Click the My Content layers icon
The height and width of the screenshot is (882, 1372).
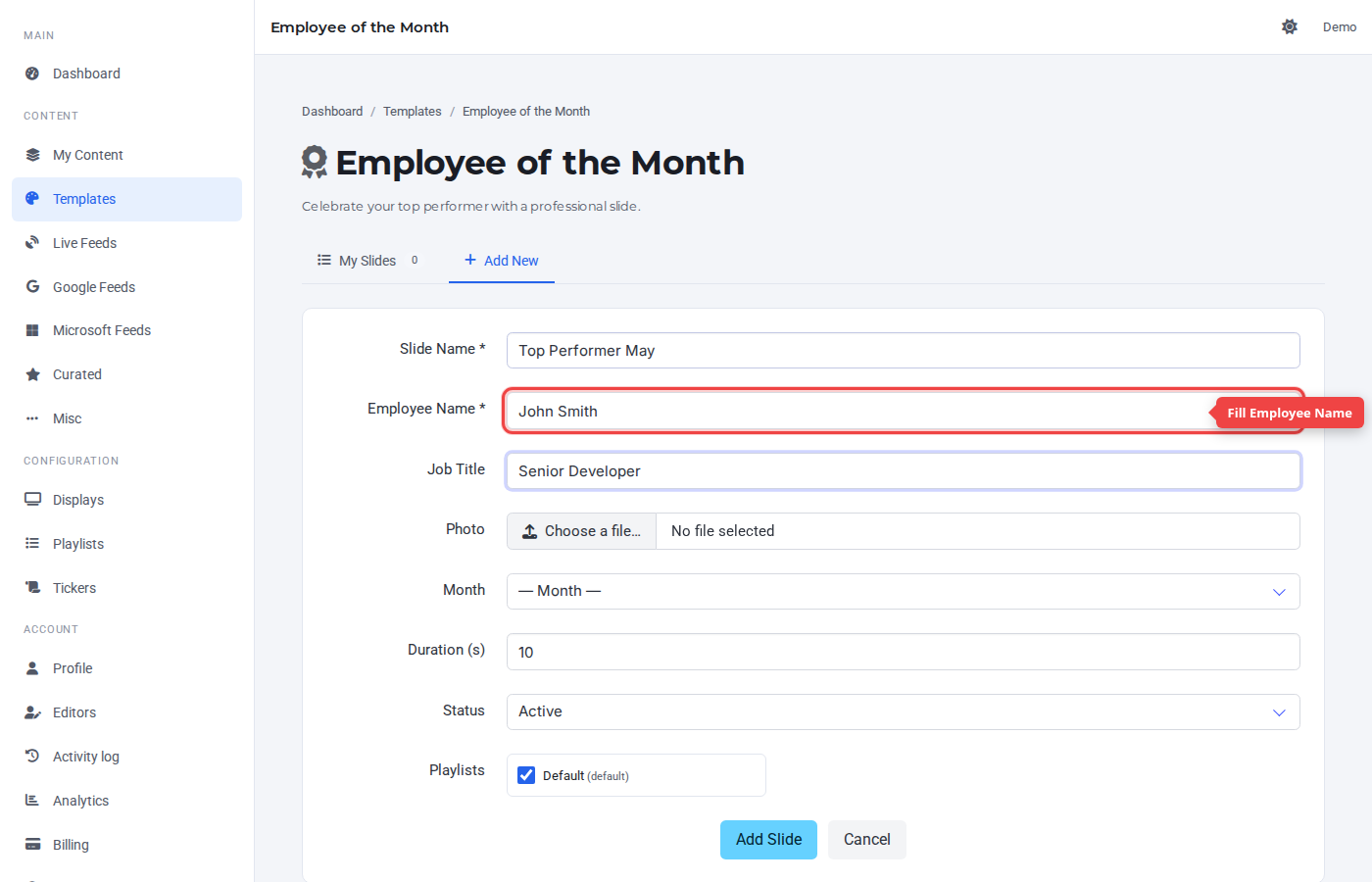pyautogui.click(x=32, y=155)
